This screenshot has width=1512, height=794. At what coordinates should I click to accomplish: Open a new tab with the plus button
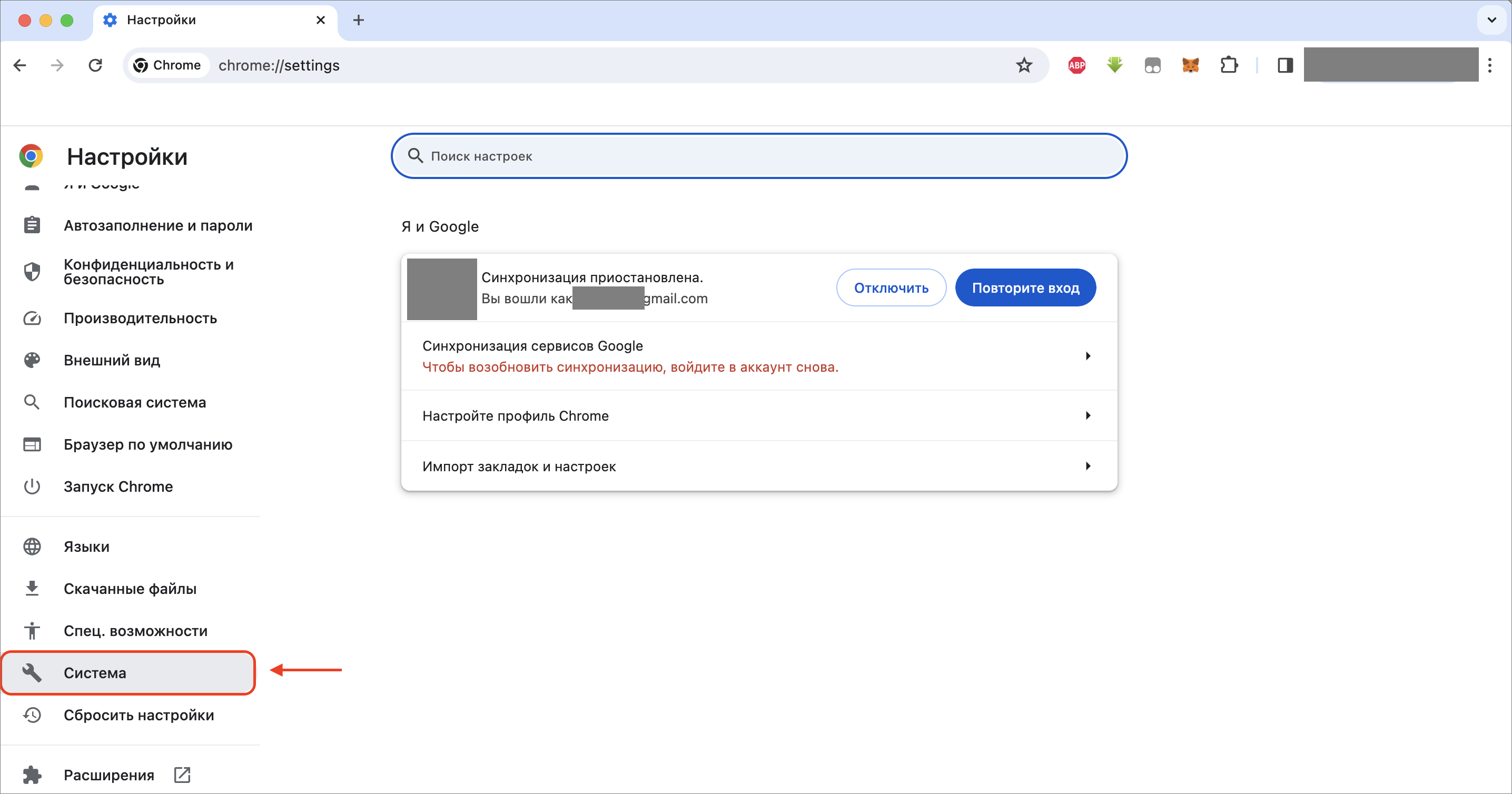(358, 21)
